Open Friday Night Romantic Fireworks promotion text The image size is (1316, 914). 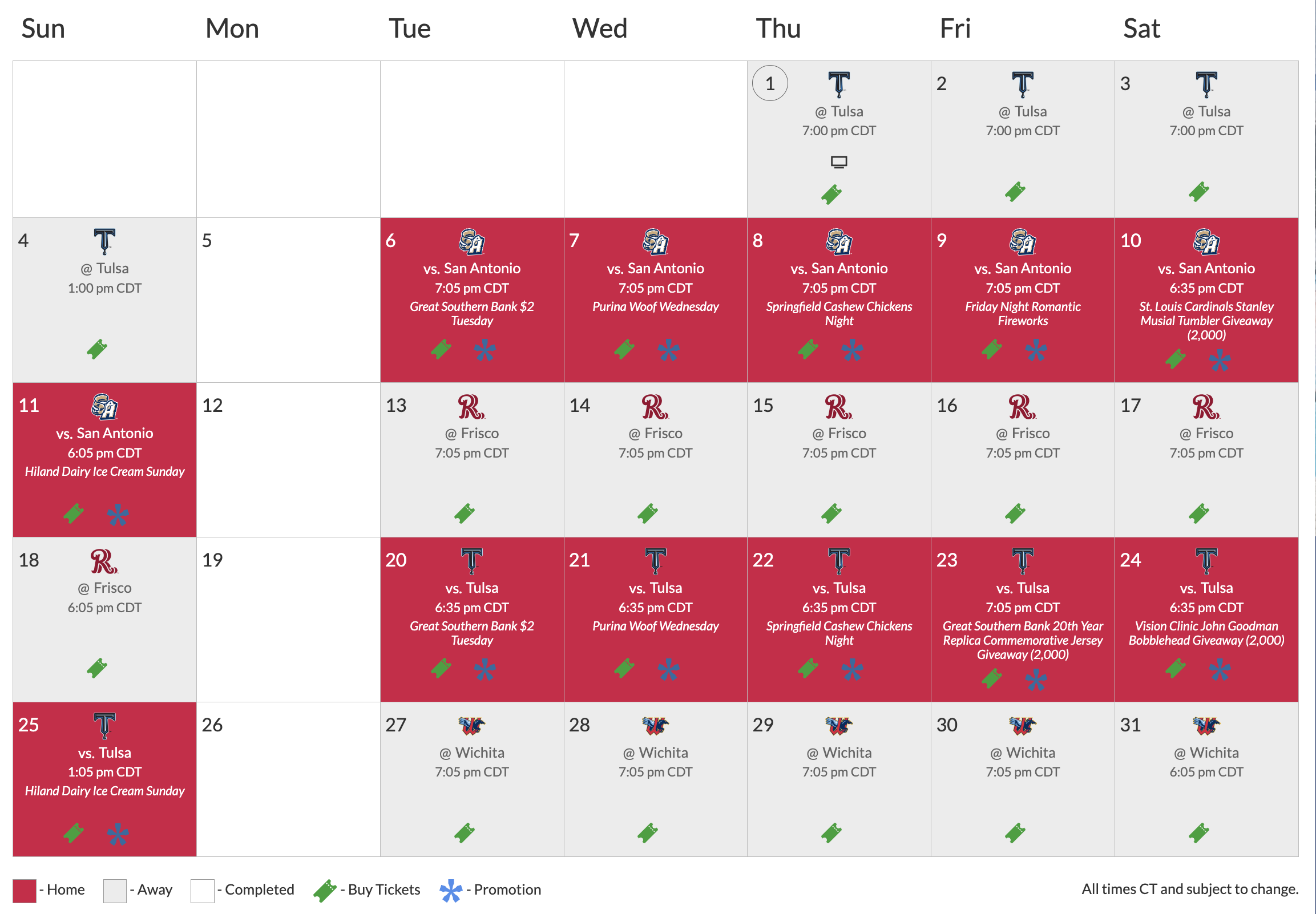(1022, 314)
